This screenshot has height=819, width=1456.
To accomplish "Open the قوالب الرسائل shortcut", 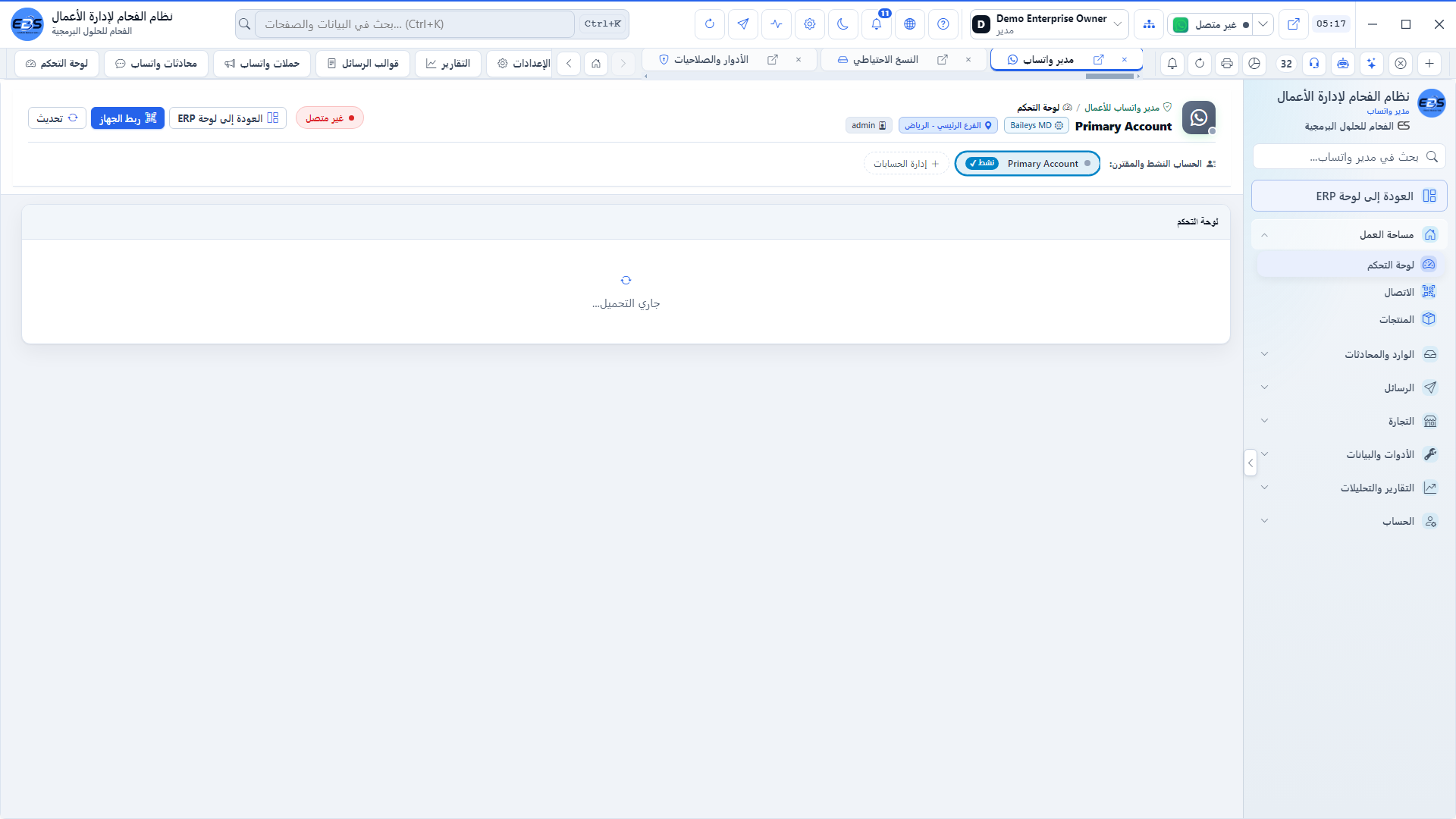I will [x=363, y=64].
